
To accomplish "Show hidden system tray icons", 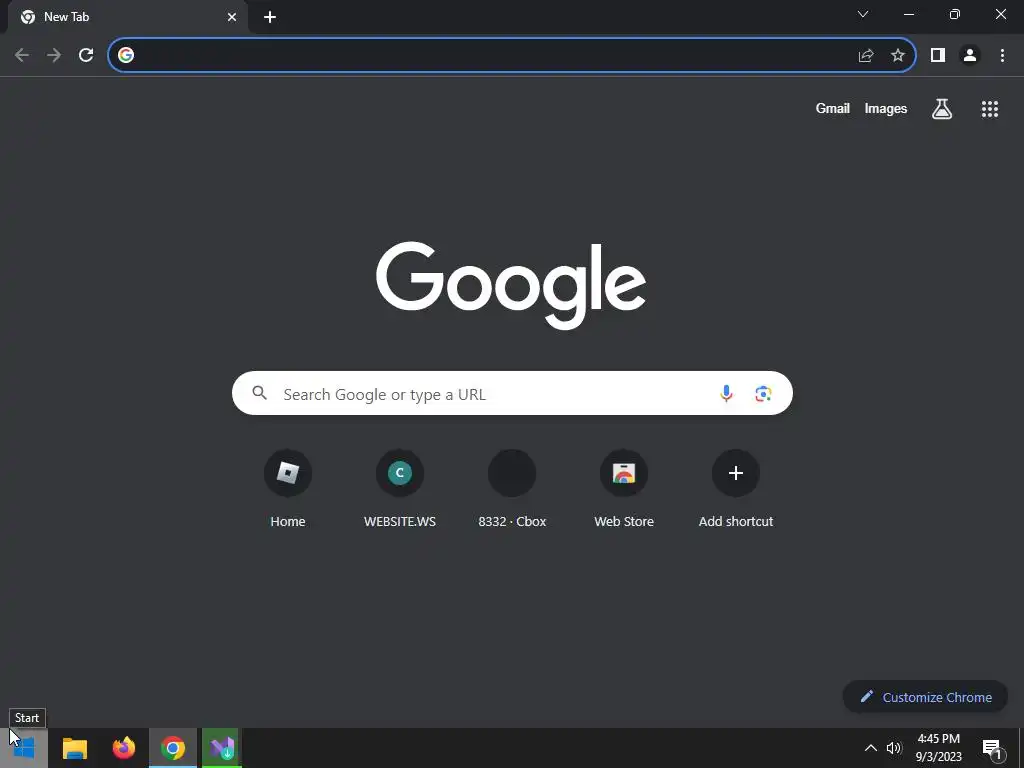I will tap(871, 748).
